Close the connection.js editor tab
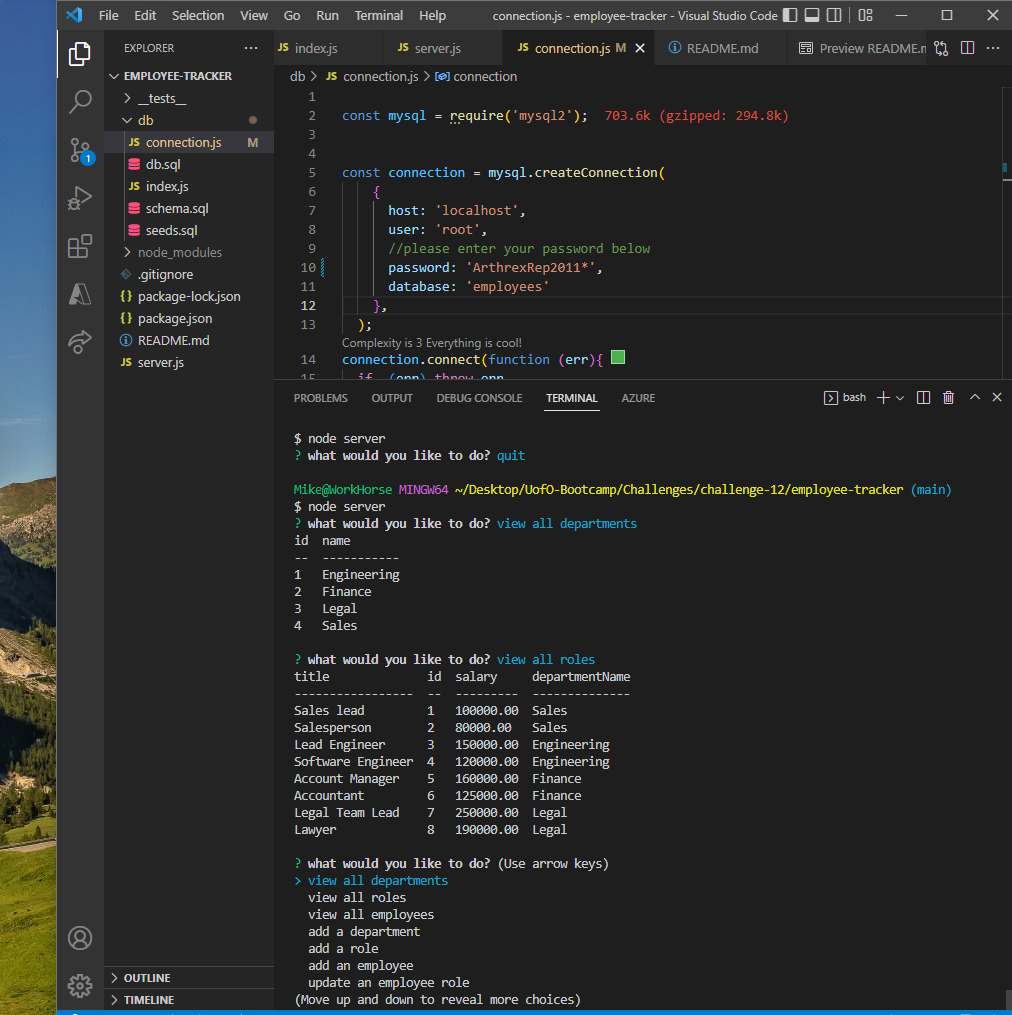This screenshot has height=1015, width=1012. [640, 49]
